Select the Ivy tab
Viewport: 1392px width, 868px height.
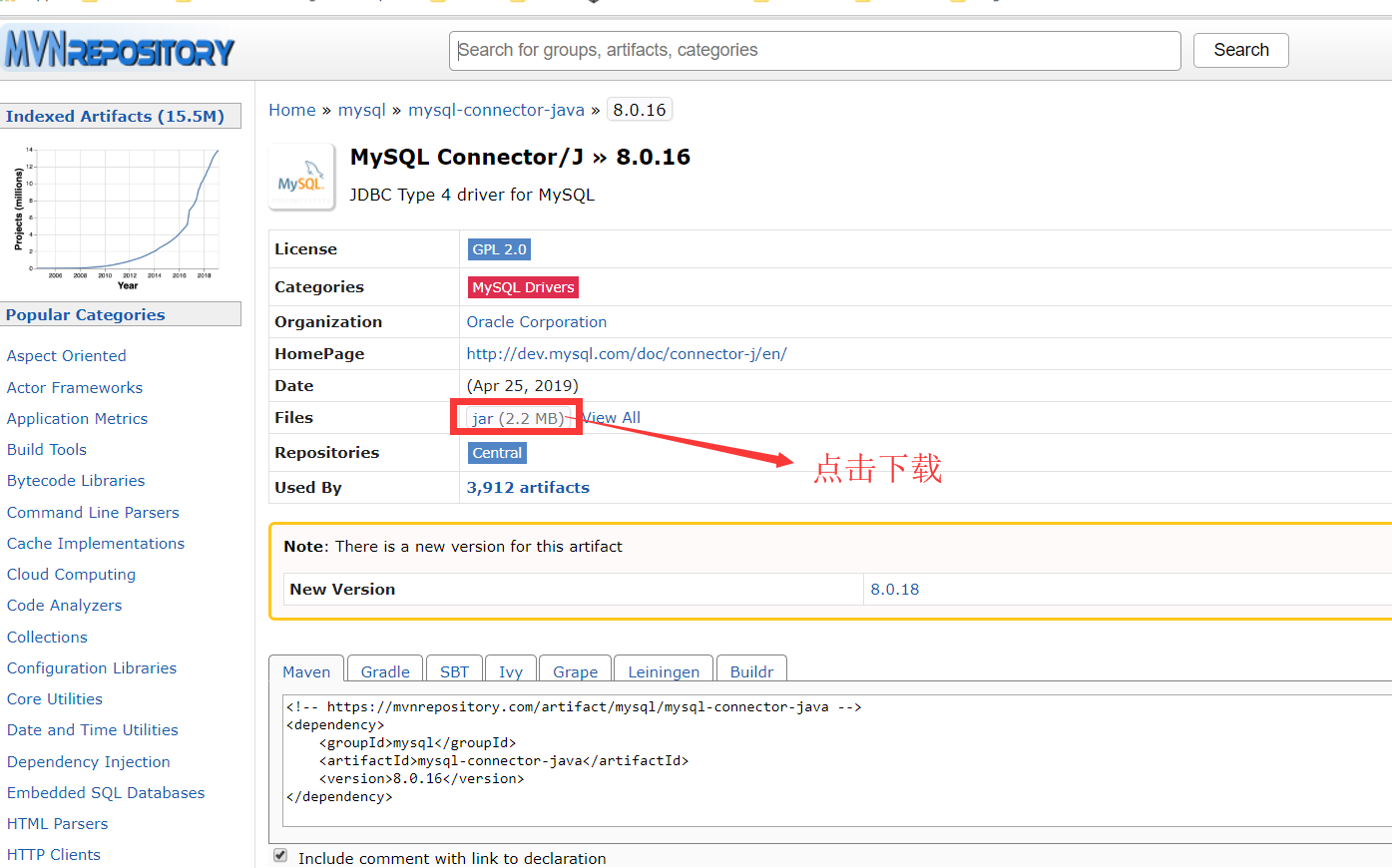(511, 671)
